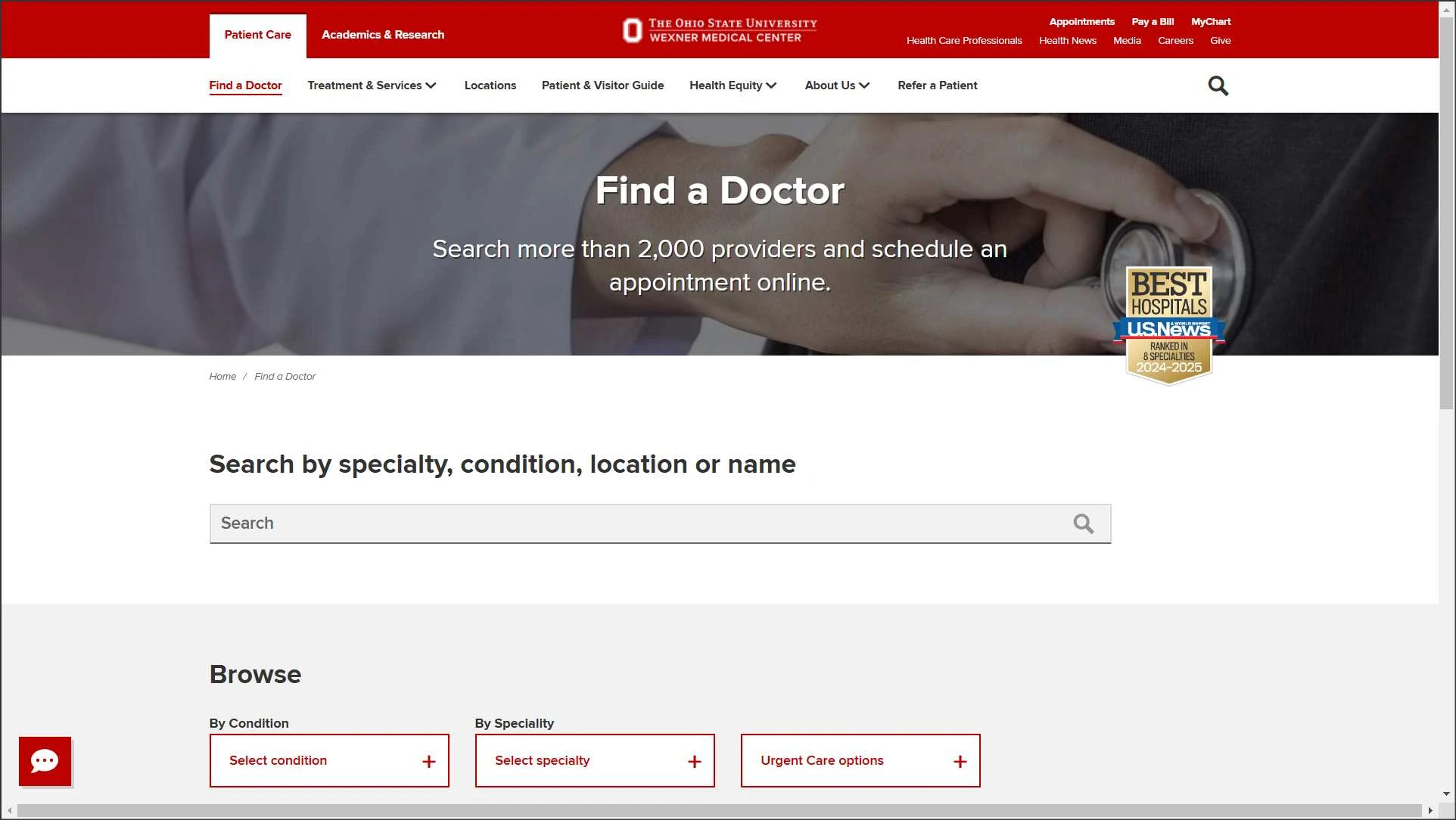Screen dimensions: 1456x820
Task: Open Health Care Professionals link
Action: tap(964, 41)
